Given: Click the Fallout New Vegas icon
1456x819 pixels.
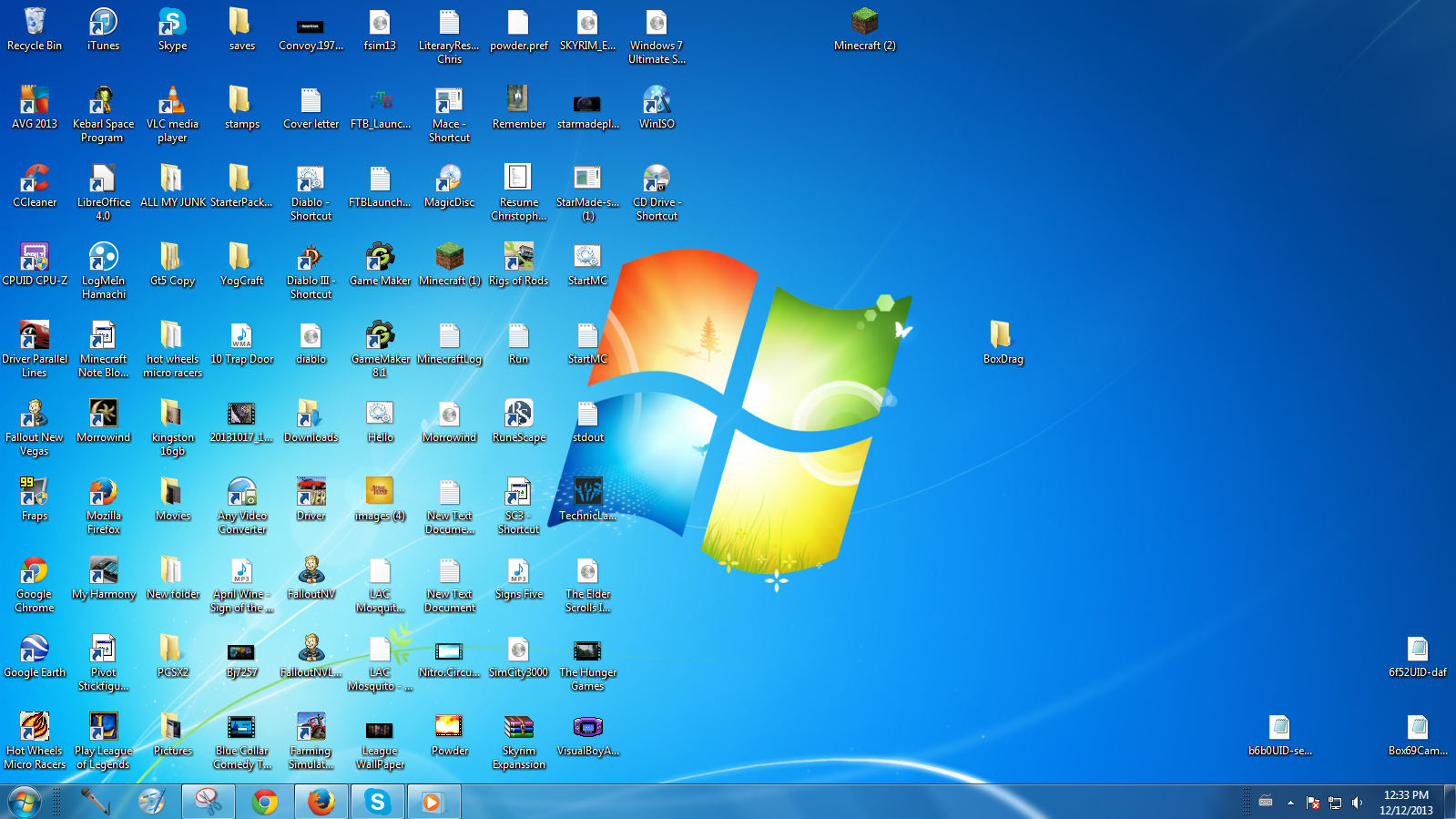Looking at the screenshot, I should tap(35, 415).
